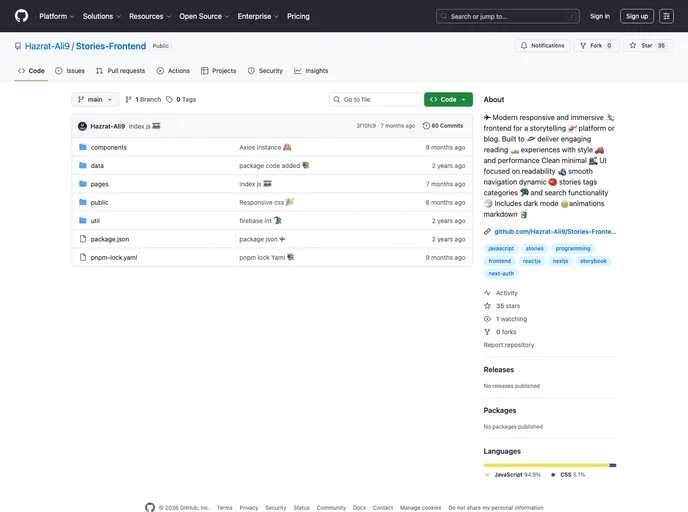
Task: Open the data folder icon
Action: [82, 165]
